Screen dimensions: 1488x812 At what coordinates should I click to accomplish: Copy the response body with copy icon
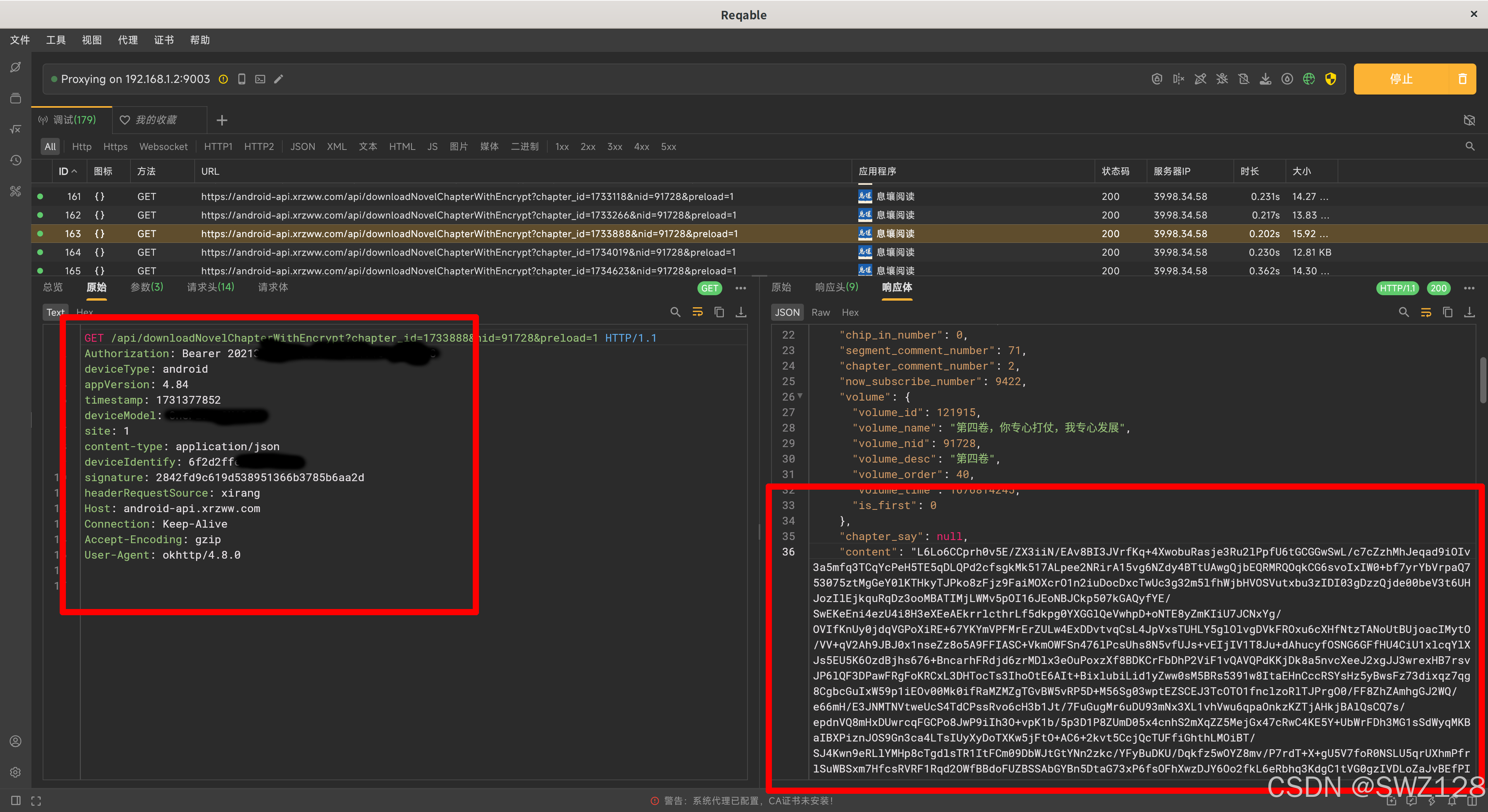pyautogui.click(x=1447, y=312)
